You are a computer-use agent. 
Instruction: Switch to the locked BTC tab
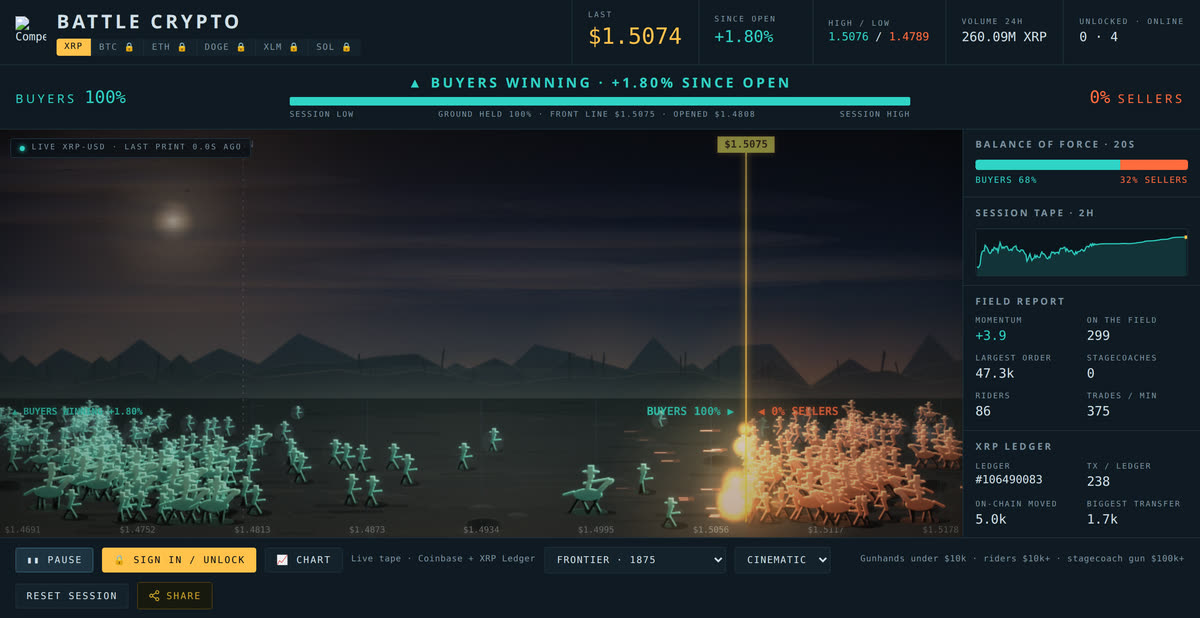(116, 47)
